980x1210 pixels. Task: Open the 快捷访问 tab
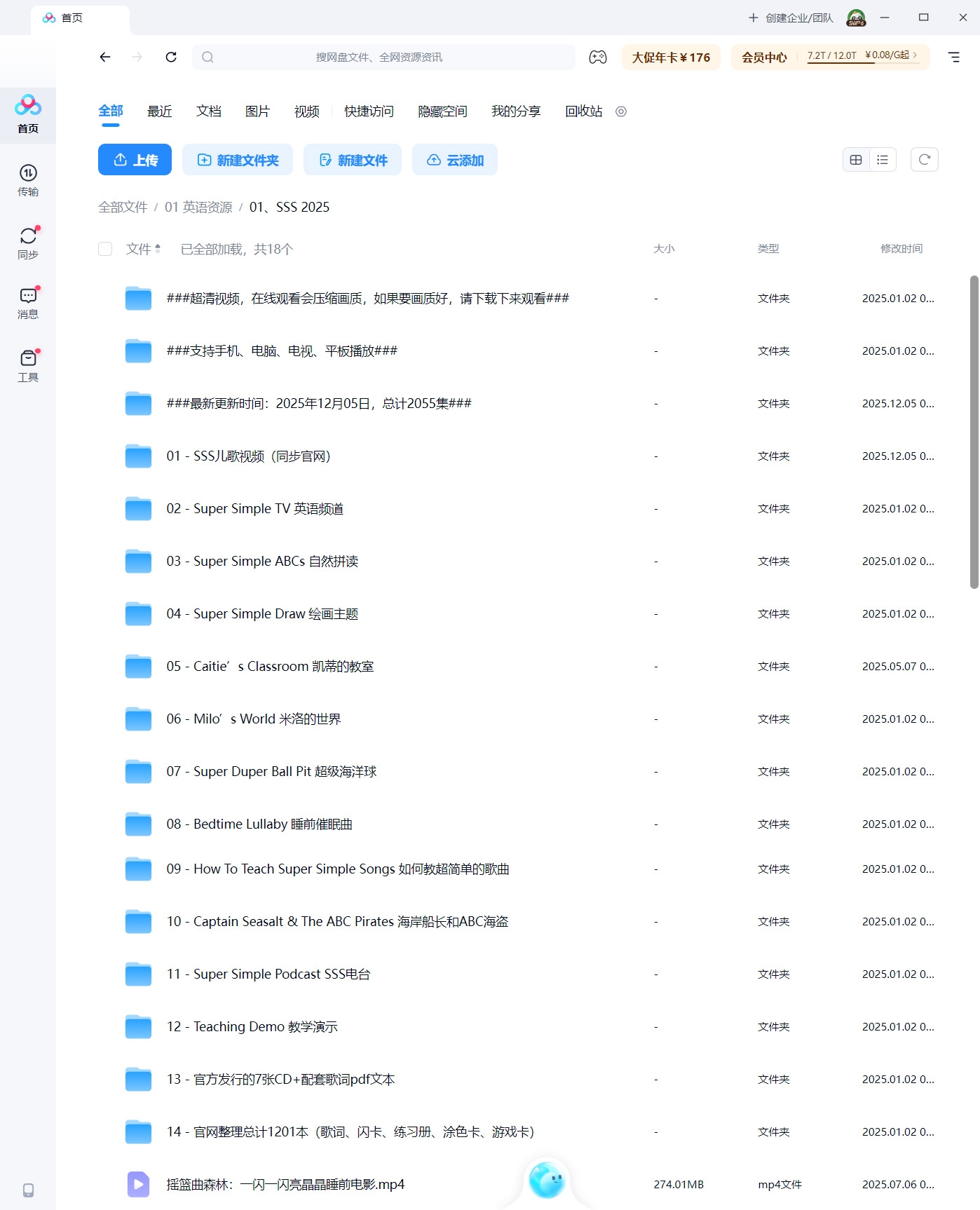[x=369, y=111]
